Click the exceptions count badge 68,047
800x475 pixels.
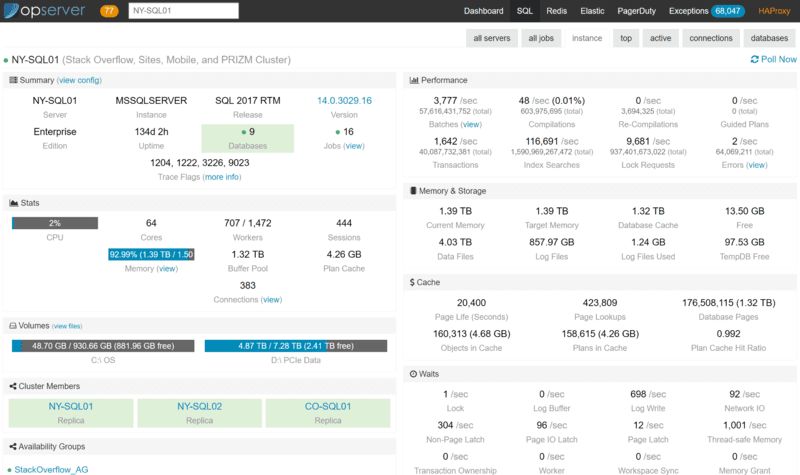point(728,11)
